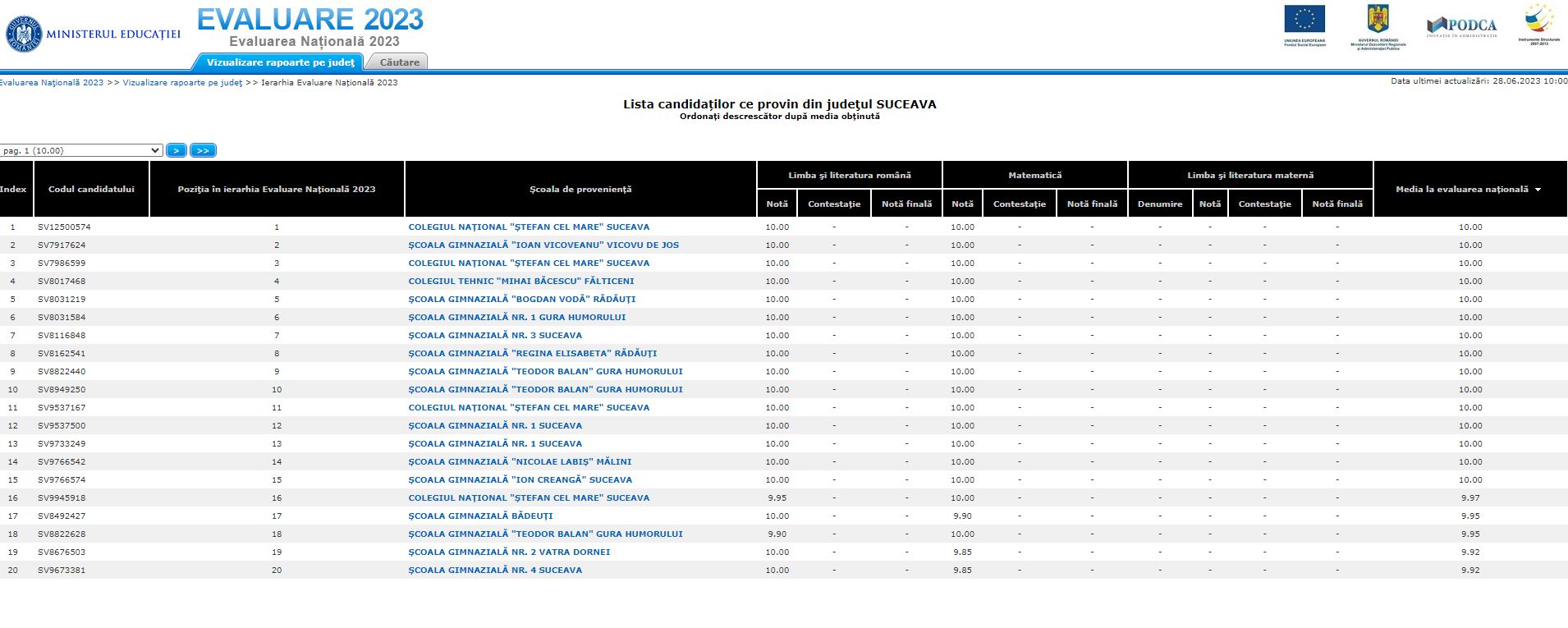Image resolution: width=1568 pixels, height=628 pixels.
Task: Open the school link for candidate SV9537167
Action: coord(529,407)
